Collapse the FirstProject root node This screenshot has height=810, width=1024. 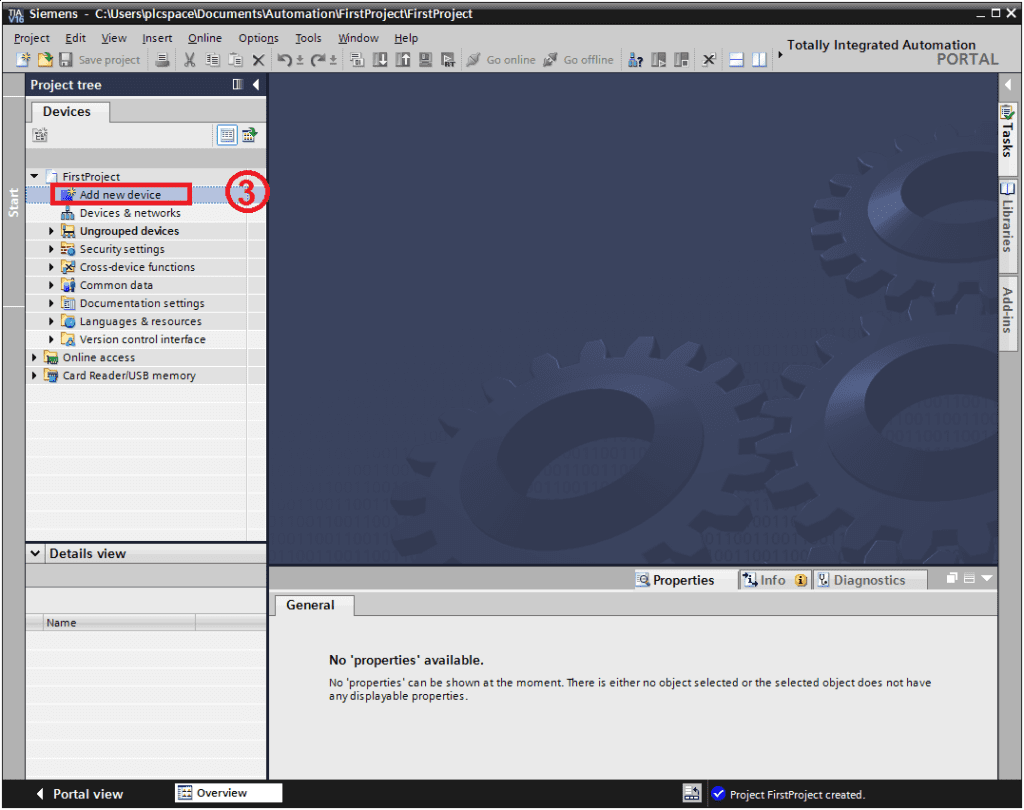click(35, 177)
